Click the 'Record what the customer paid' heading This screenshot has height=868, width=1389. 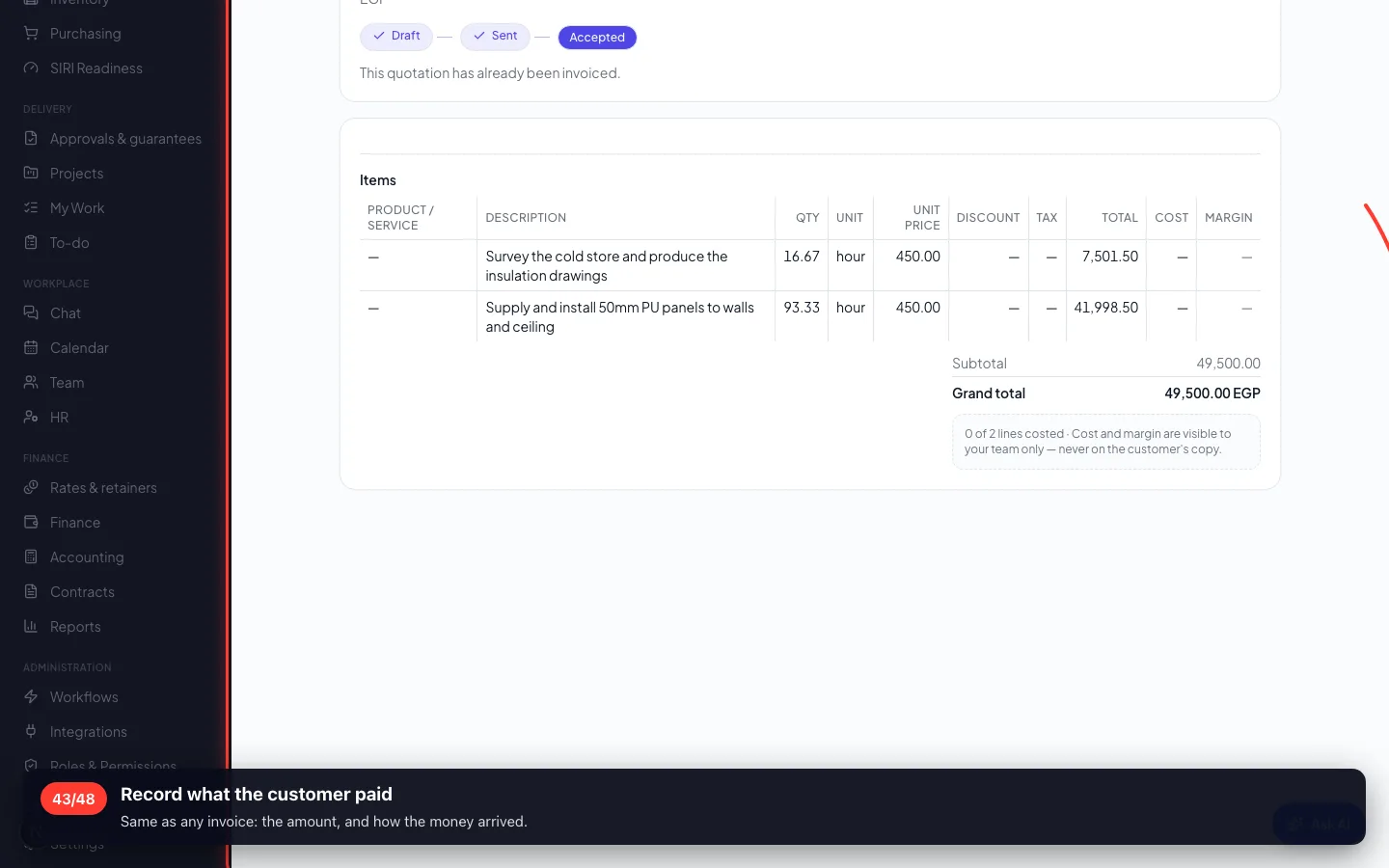(x=257, y=795)
